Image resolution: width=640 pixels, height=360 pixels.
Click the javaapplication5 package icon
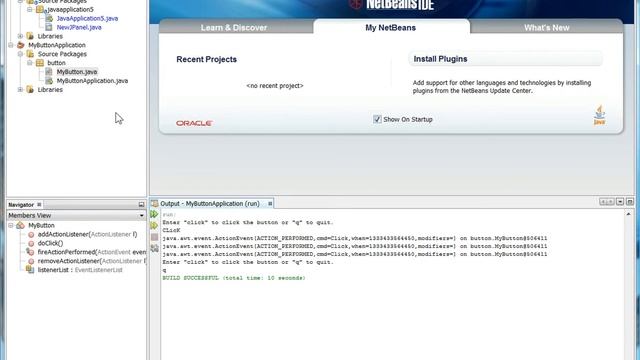(x=40, y=9)
